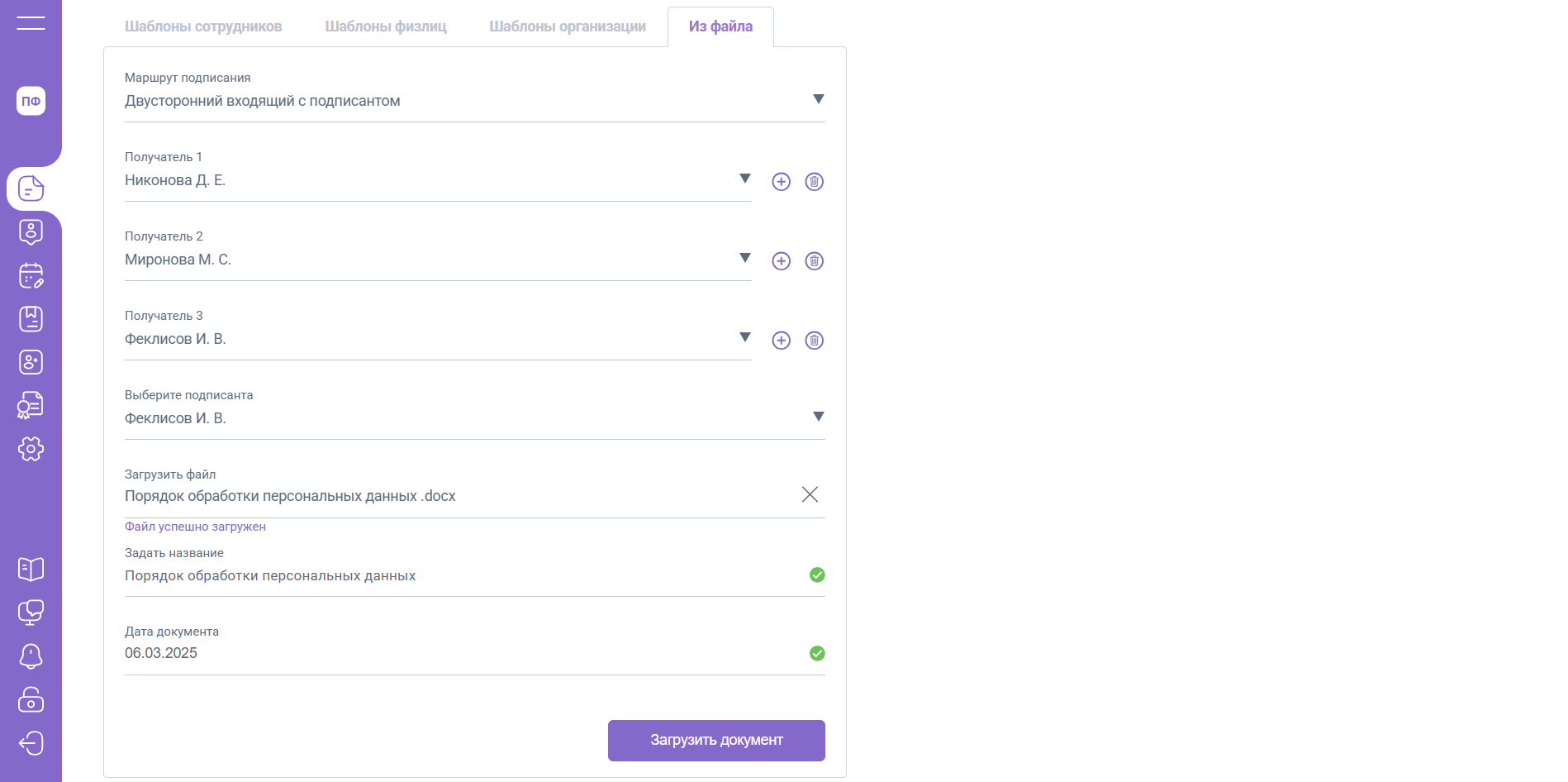This screenshot has width=1568, height=782.
Task: Switch to Шаблоны сотрудников tab
Action: point(203,26)
